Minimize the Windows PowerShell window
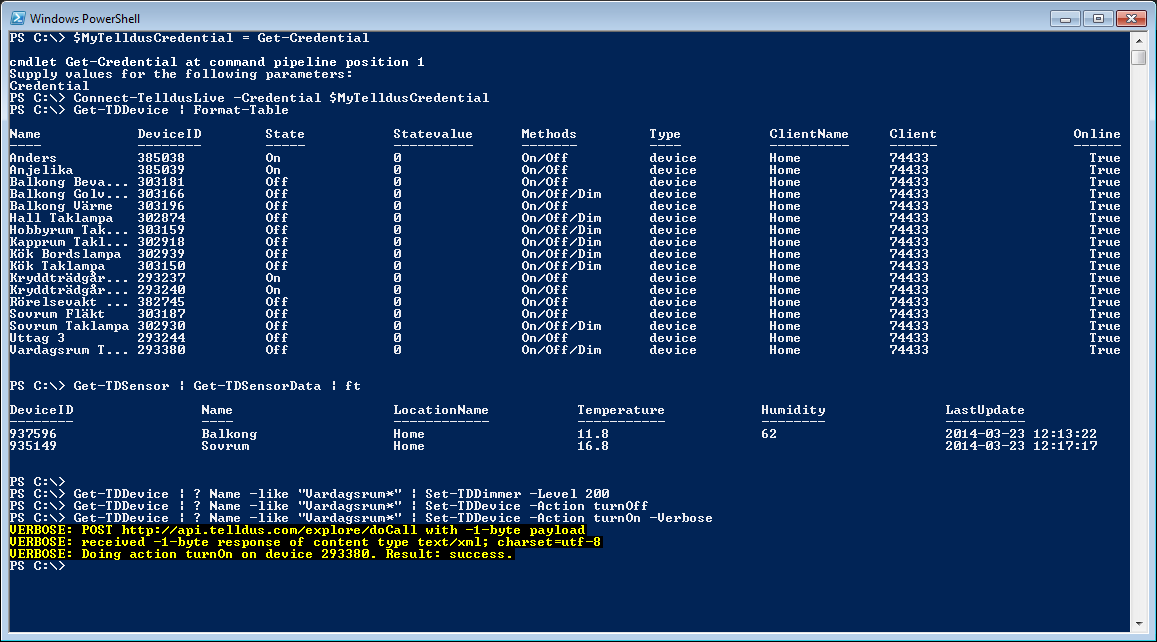Image resolution: width=1157 pixels, height=642 pixels. (1065, 18)
